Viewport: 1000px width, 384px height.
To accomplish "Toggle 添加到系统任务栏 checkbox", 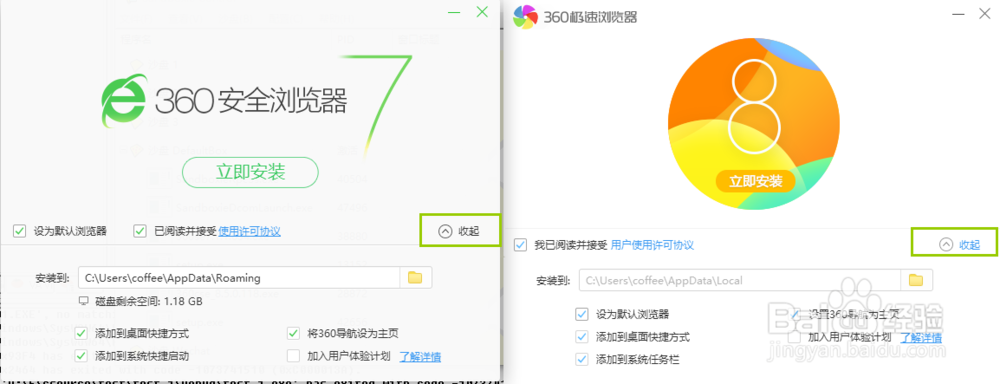I will 581,359.
